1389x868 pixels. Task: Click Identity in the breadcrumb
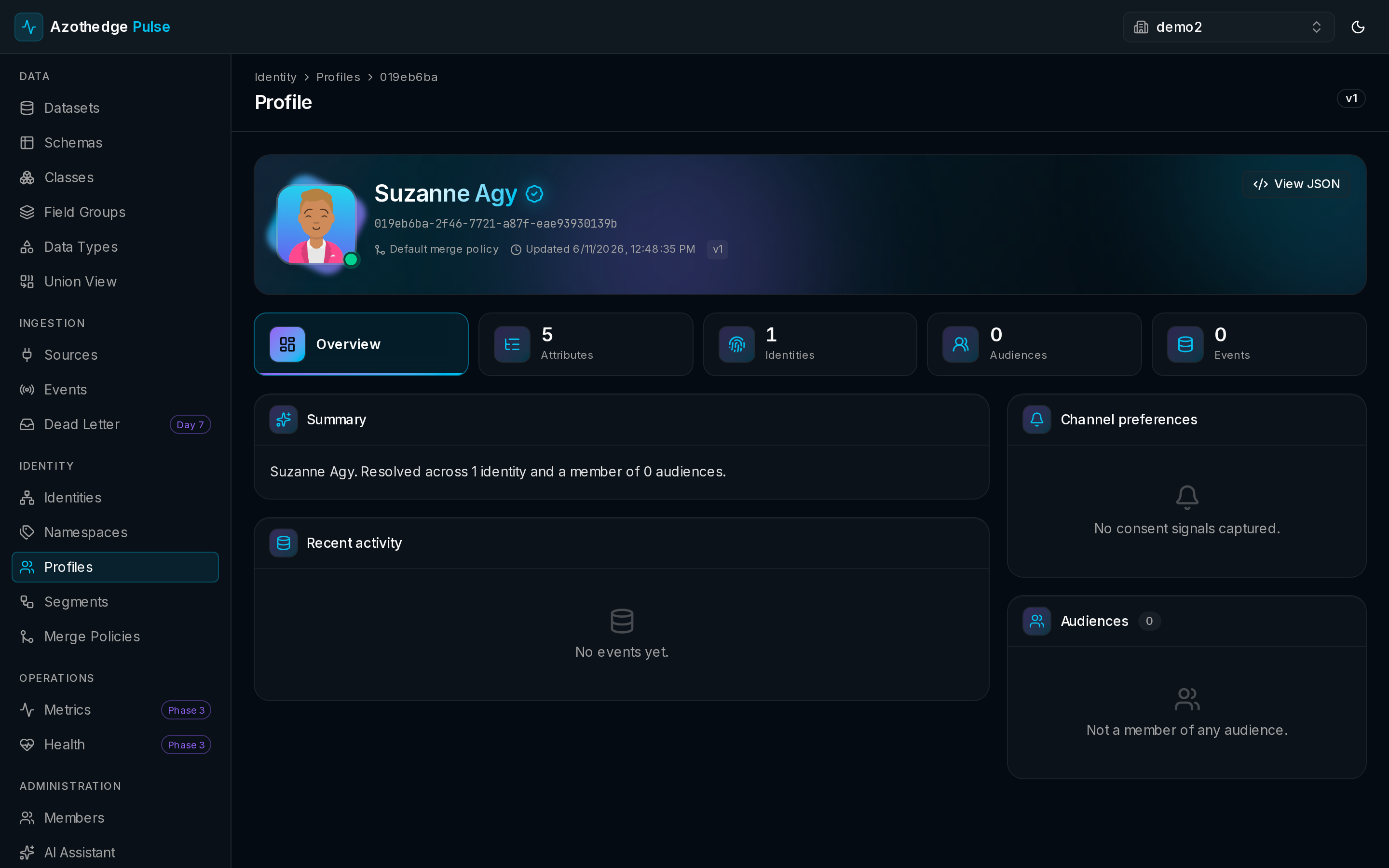click(275, 77)
